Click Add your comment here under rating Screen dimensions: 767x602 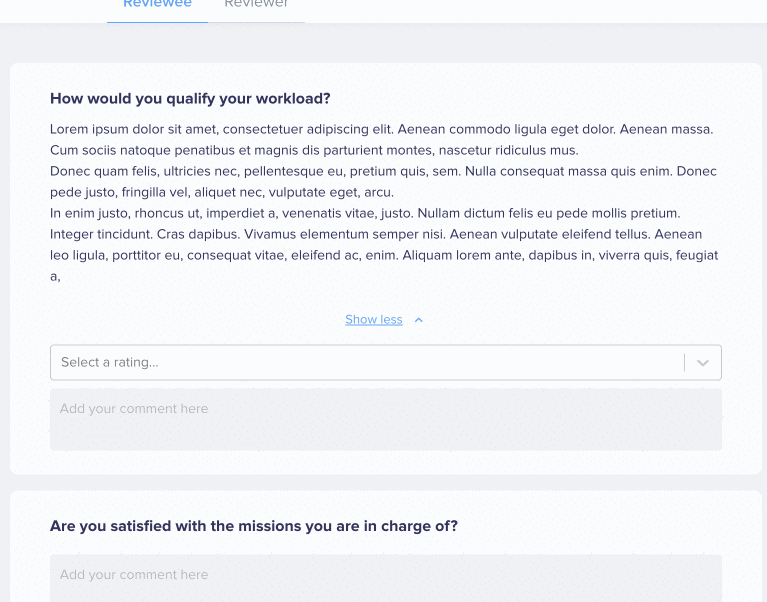click(134, 409)
